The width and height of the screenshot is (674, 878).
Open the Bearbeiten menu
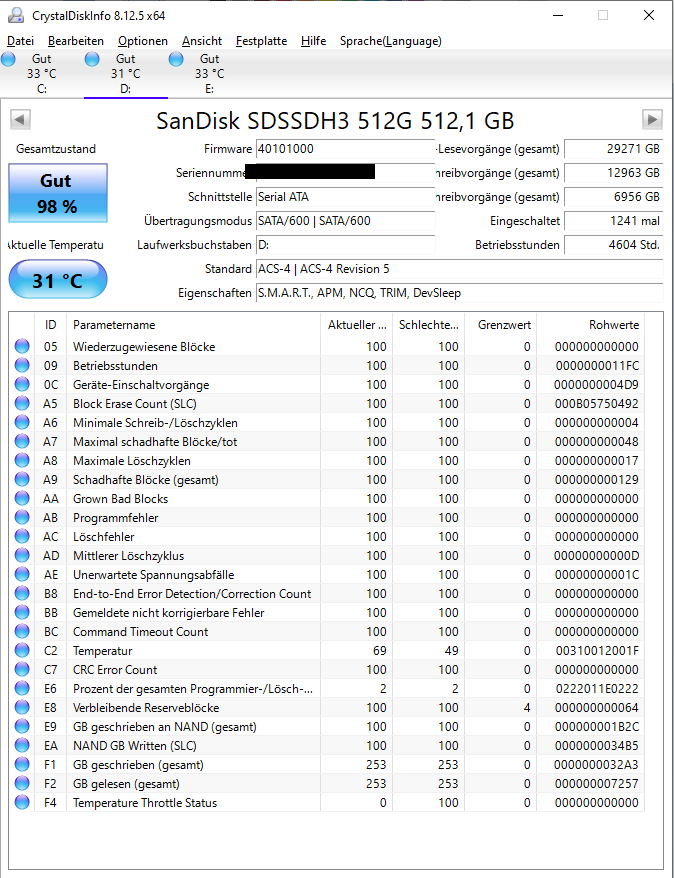pyautogui.click(x=76, y=41)
